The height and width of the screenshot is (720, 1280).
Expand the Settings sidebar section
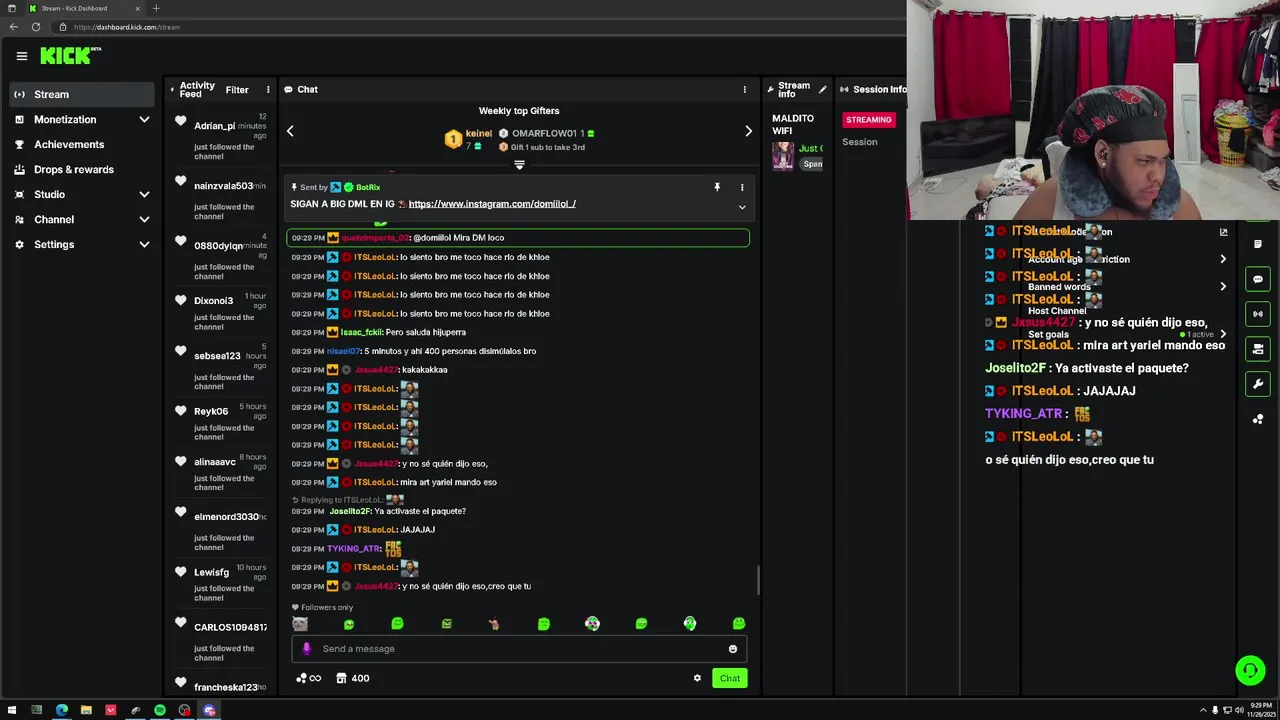[x=81, y=244]
